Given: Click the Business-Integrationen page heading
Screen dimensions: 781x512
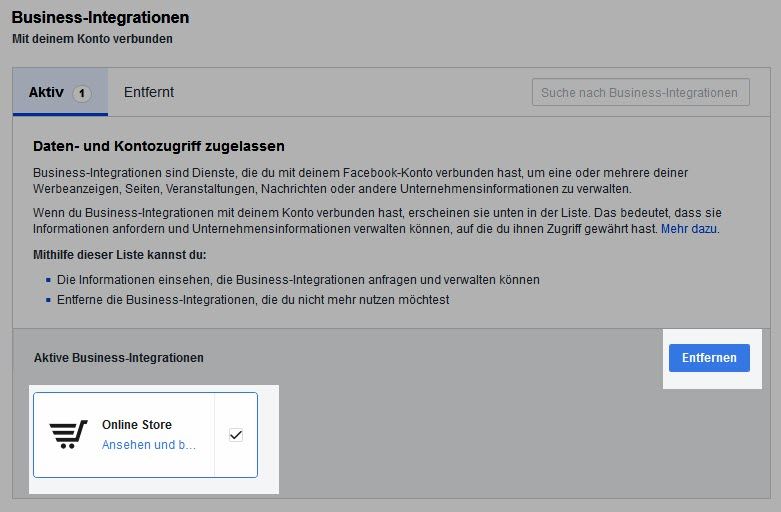Looking at the screenshot, I should tap(100, 18).
